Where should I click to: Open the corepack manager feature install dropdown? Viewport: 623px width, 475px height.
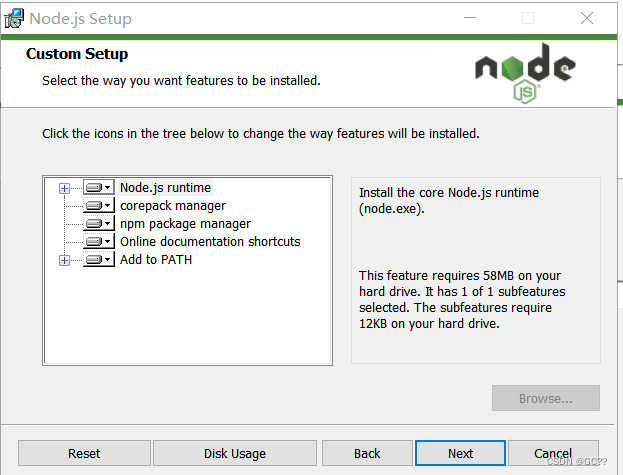[99, 205]
